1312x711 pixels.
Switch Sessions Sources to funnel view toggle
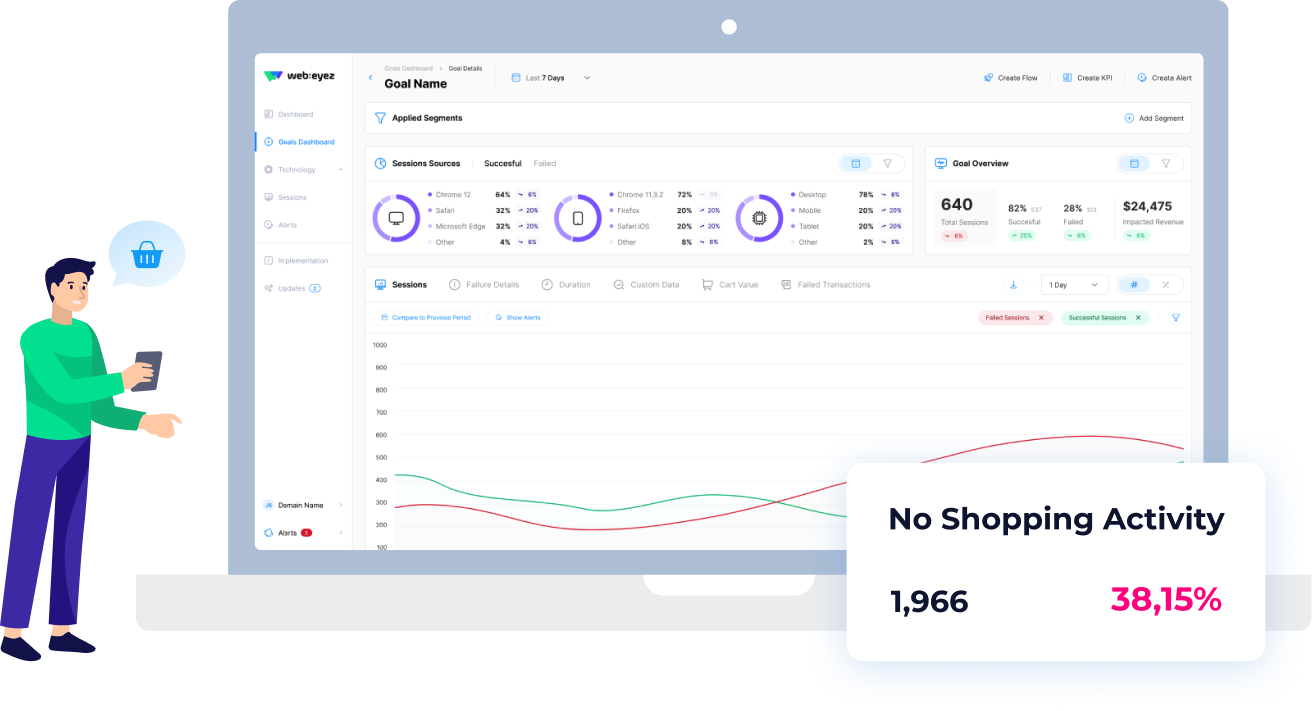coord(887,163)
